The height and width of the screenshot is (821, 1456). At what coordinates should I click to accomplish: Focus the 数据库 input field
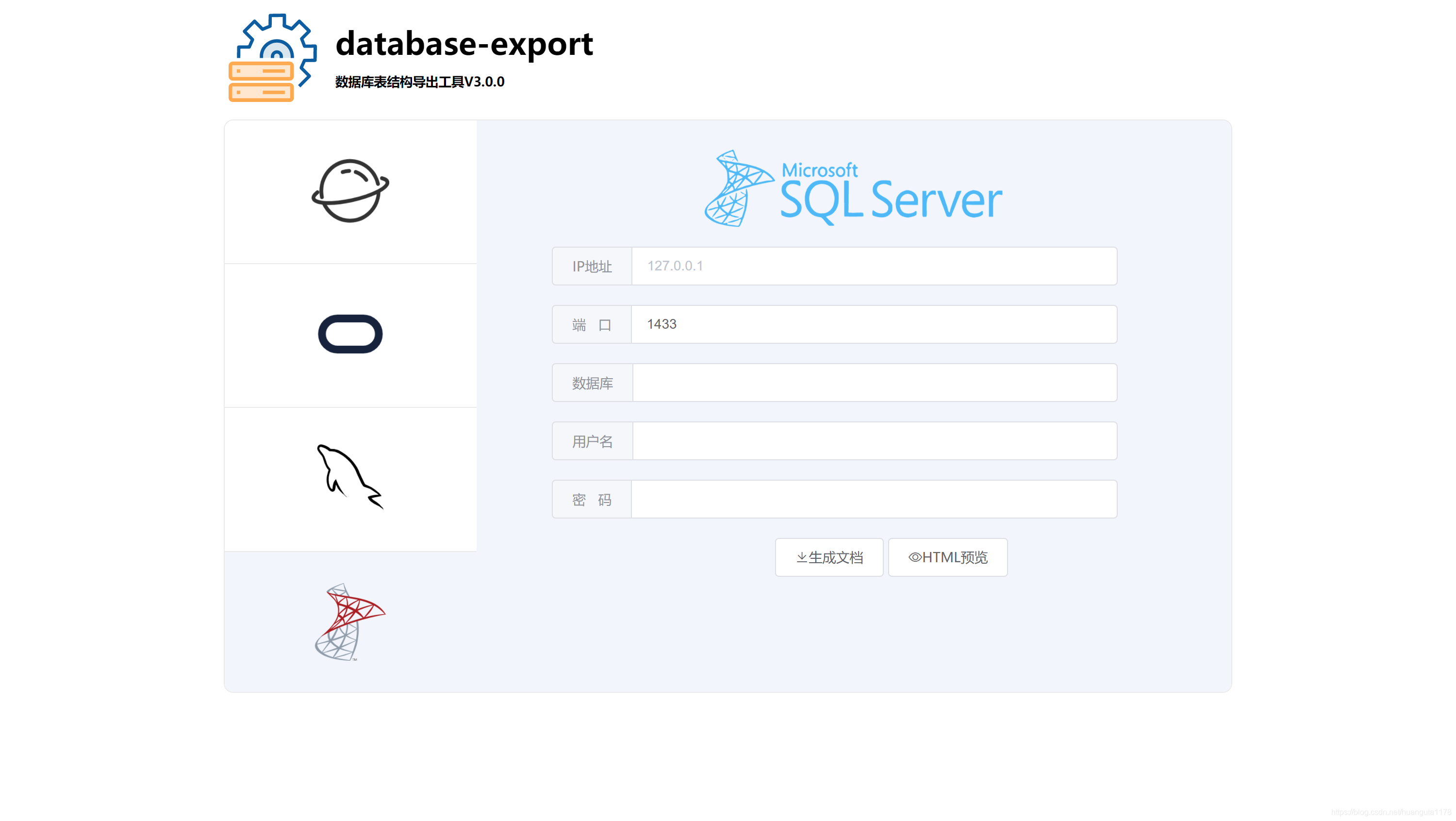tap(875, 383)
